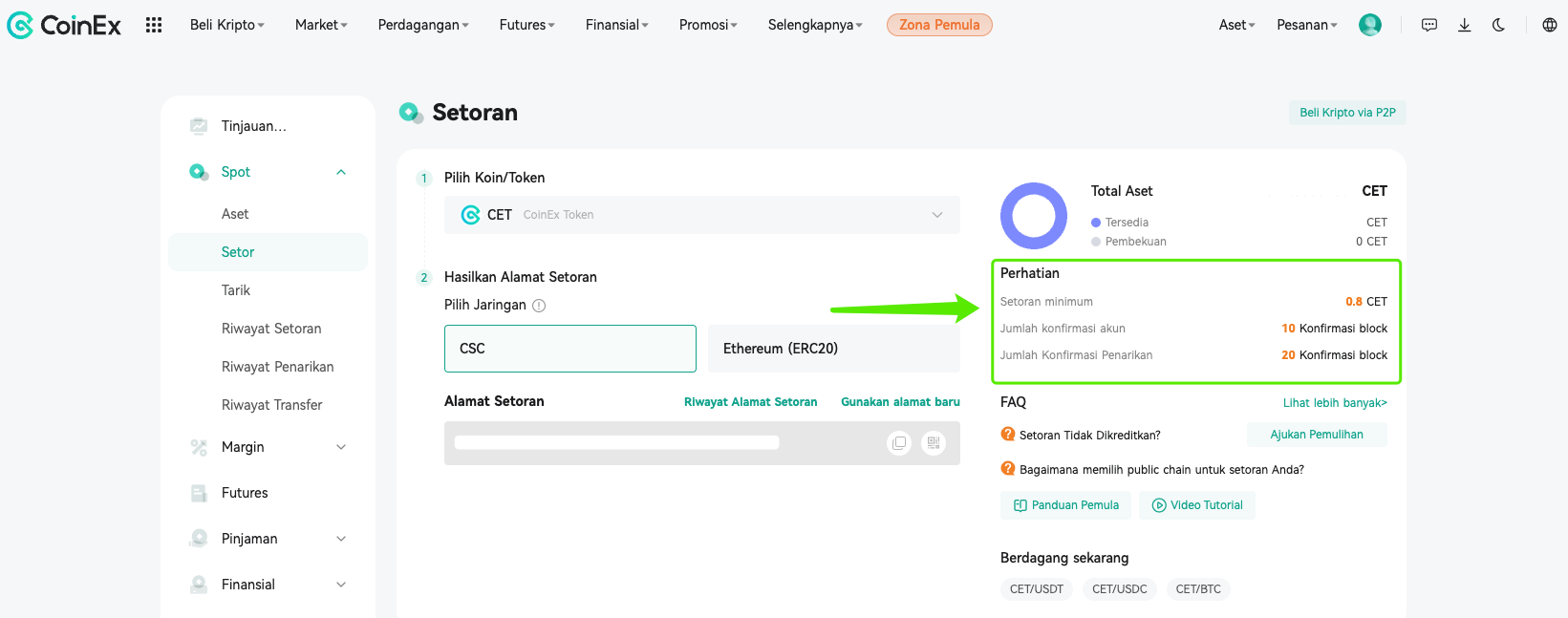Click the download app icon
Screen dimensions: 1568x618
coord(1464,25)
